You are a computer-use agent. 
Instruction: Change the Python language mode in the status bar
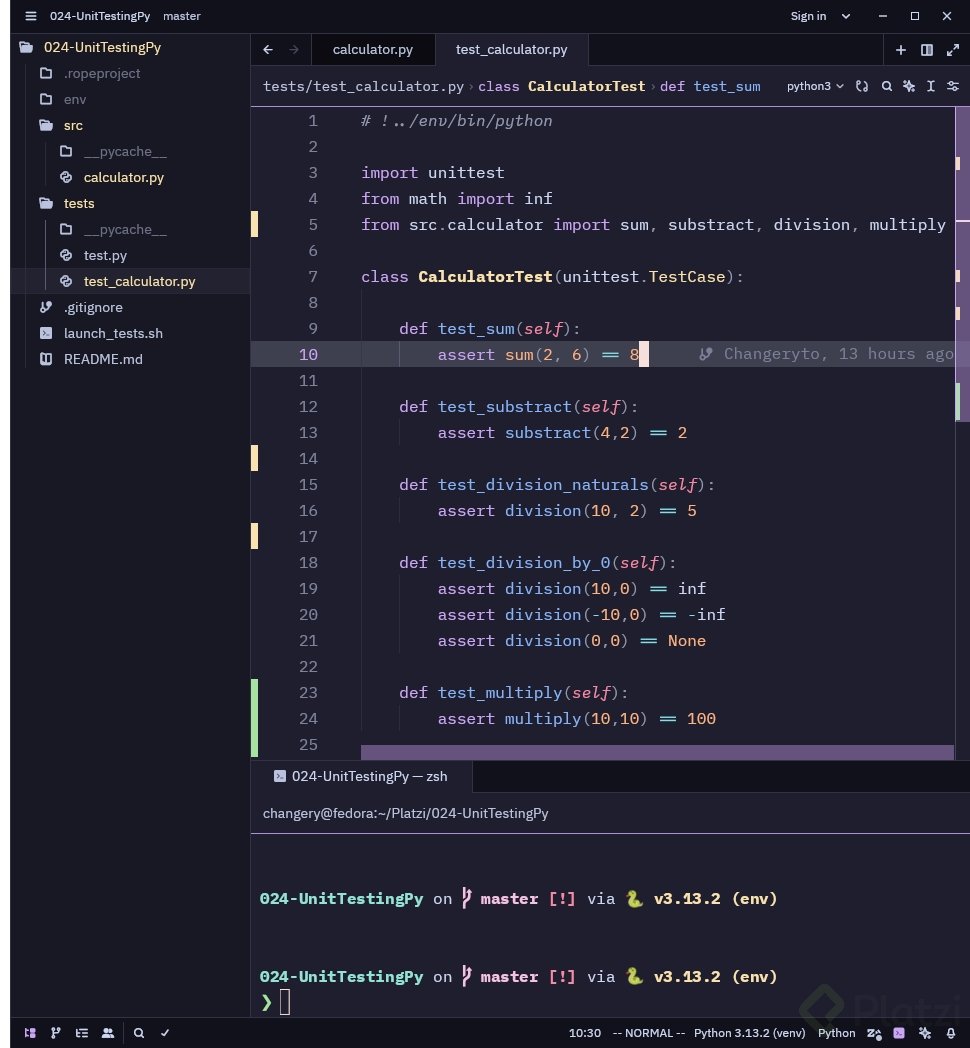836,1033
